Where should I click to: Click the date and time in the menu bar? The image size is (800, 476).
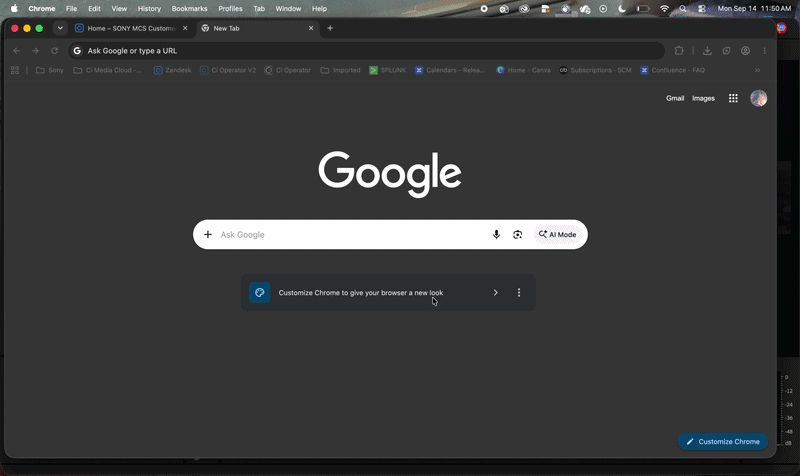point(755,9)
